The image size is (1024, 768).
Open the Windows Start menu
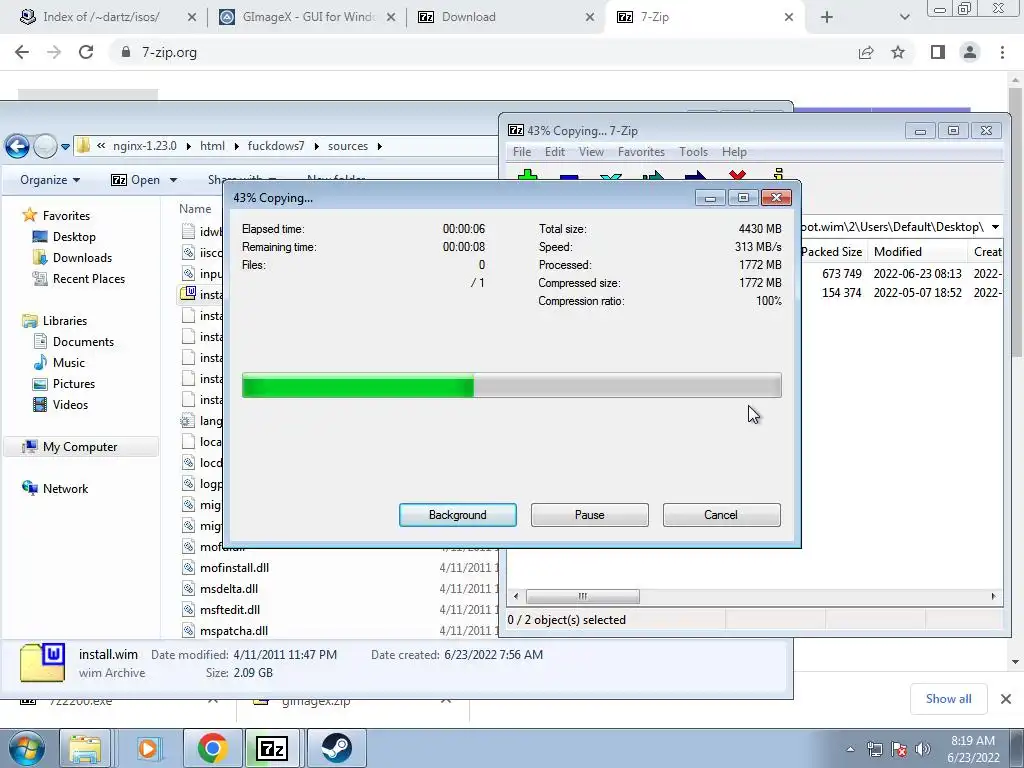25,748
